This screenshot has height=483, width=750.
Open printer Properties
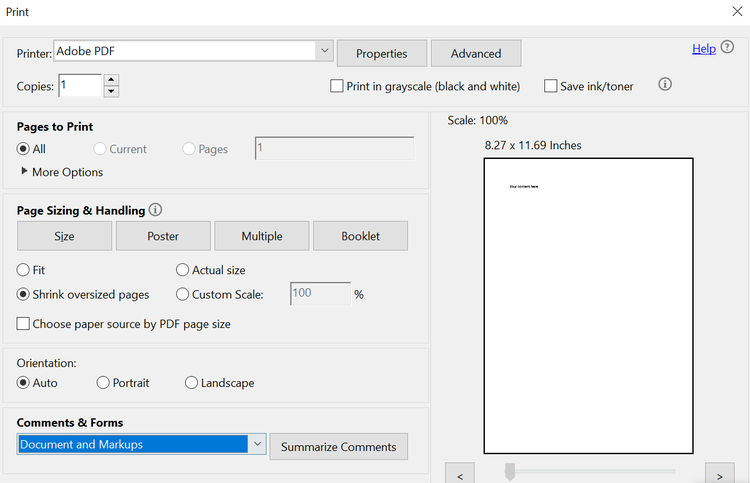click(382, 53)
